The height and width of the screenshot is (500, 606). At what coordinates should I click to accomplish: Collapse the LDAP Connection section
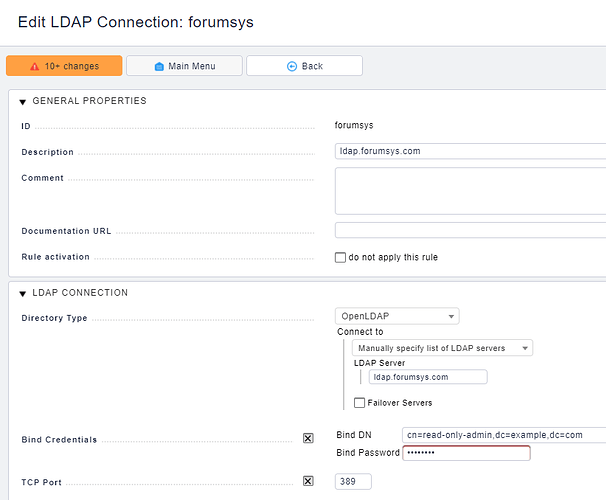(x=22, y=294)
